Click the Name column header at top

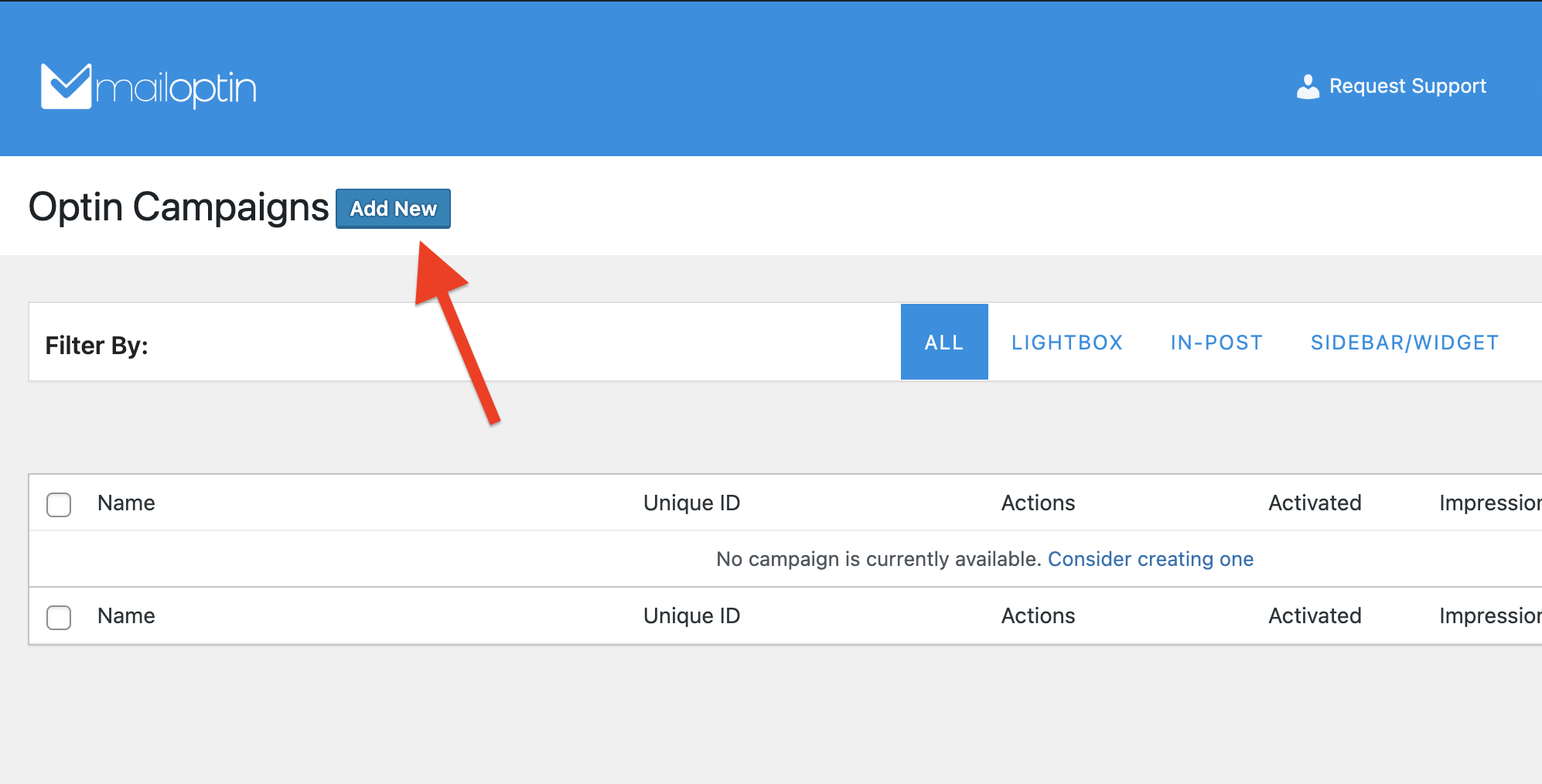[126, 503]
